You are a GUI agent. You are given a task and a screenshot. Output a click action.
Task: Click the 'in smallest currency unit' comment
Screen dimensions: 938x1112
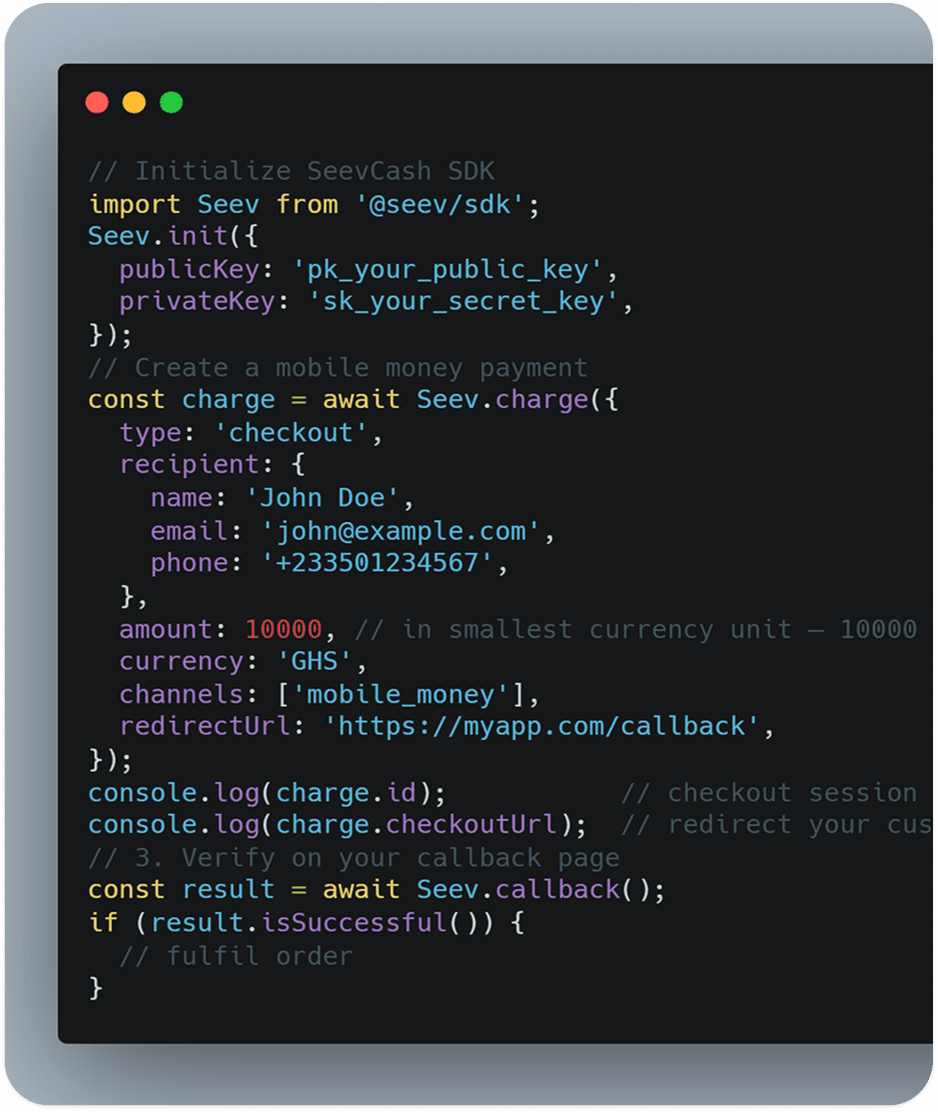tap(573, 630)
